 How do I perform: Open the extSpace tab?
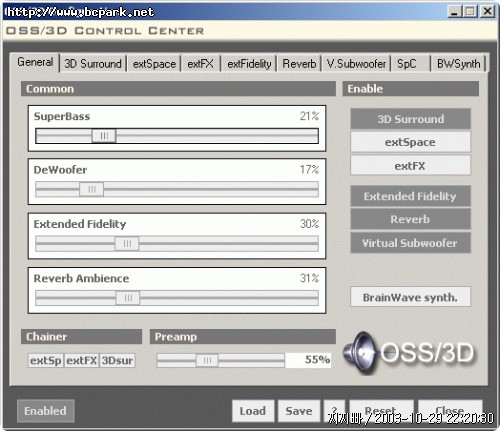pos(154,63)
